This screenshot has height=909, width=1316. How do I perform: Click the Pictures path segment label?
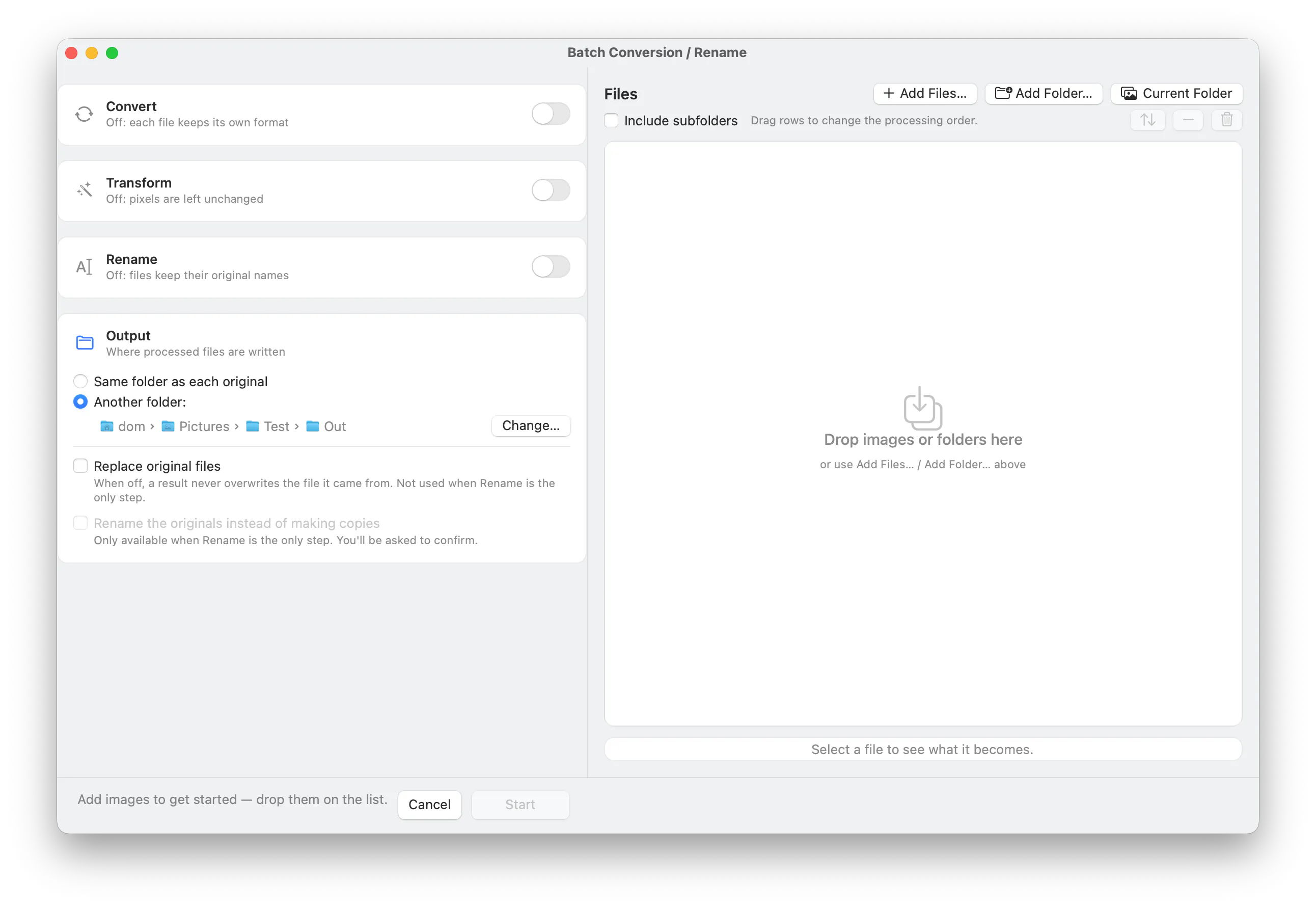[204, 426]
